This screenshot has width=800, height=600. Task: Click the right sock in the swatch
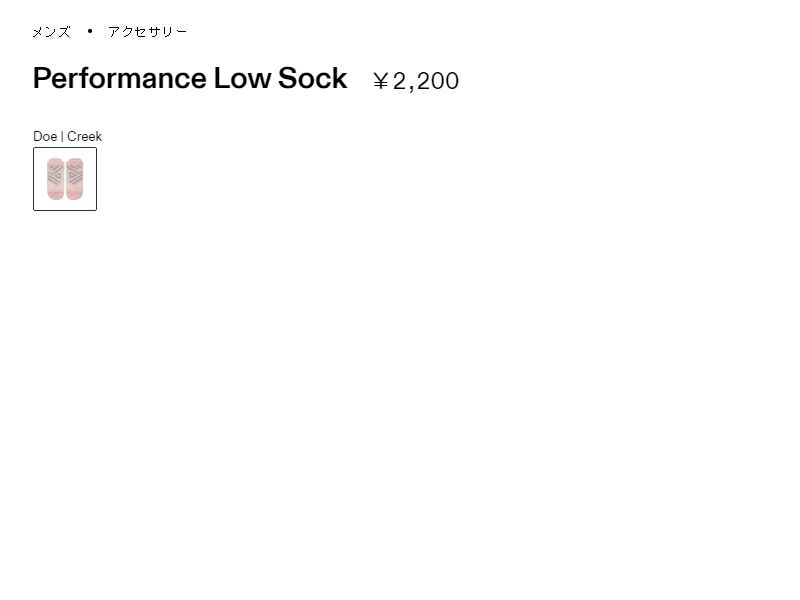[x=74, y=179]
